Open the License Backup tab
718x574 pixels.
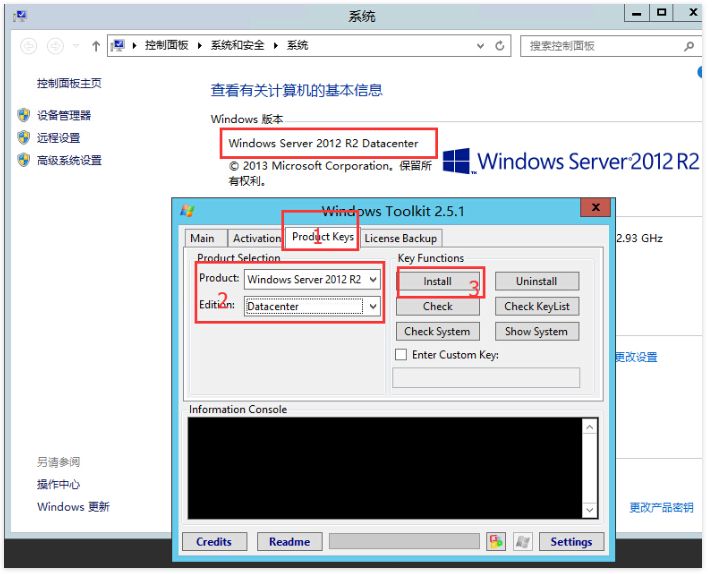(400, 238)
